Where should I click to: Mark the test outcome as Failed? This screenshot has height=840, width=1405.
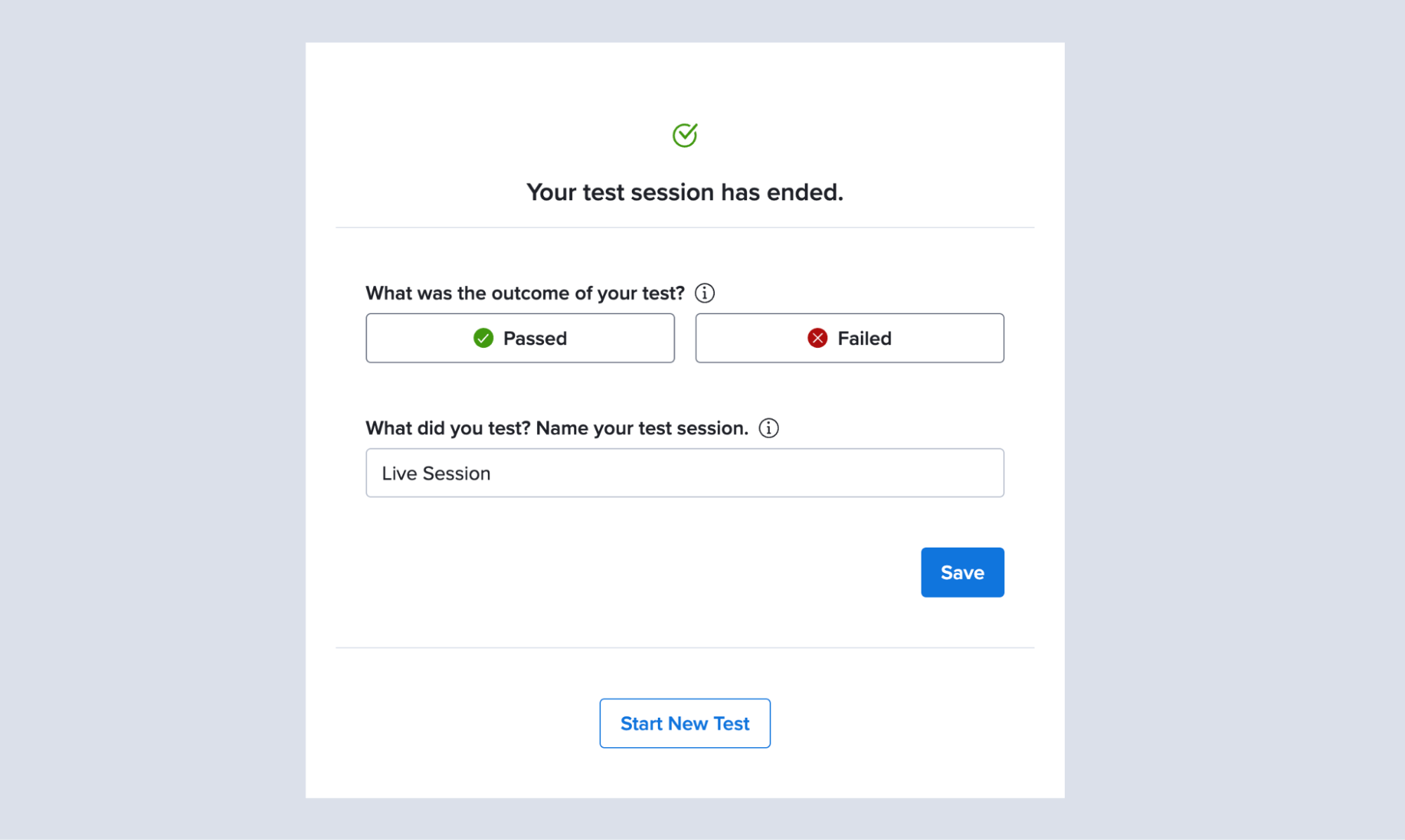pos(849,338)
